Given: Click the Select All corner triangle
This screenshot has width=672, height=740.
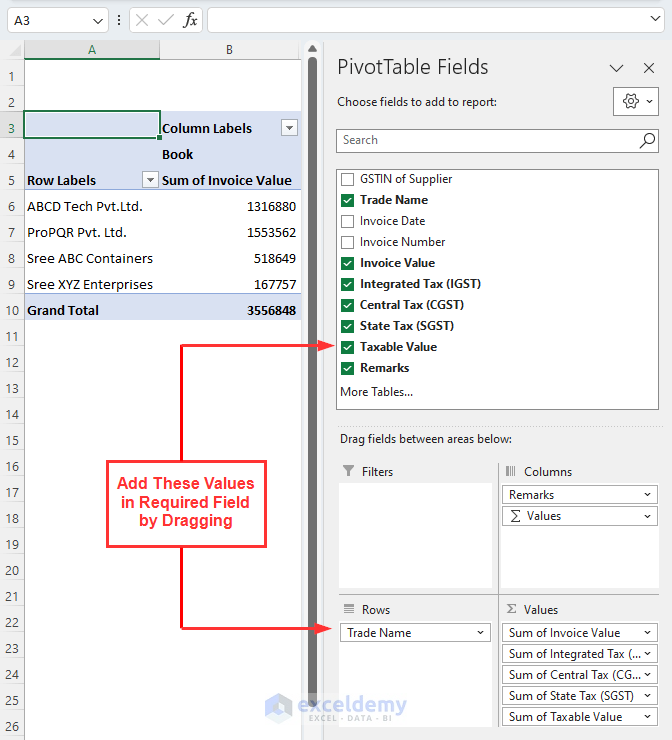Looking at the screenshot, I should coord(15,50).
